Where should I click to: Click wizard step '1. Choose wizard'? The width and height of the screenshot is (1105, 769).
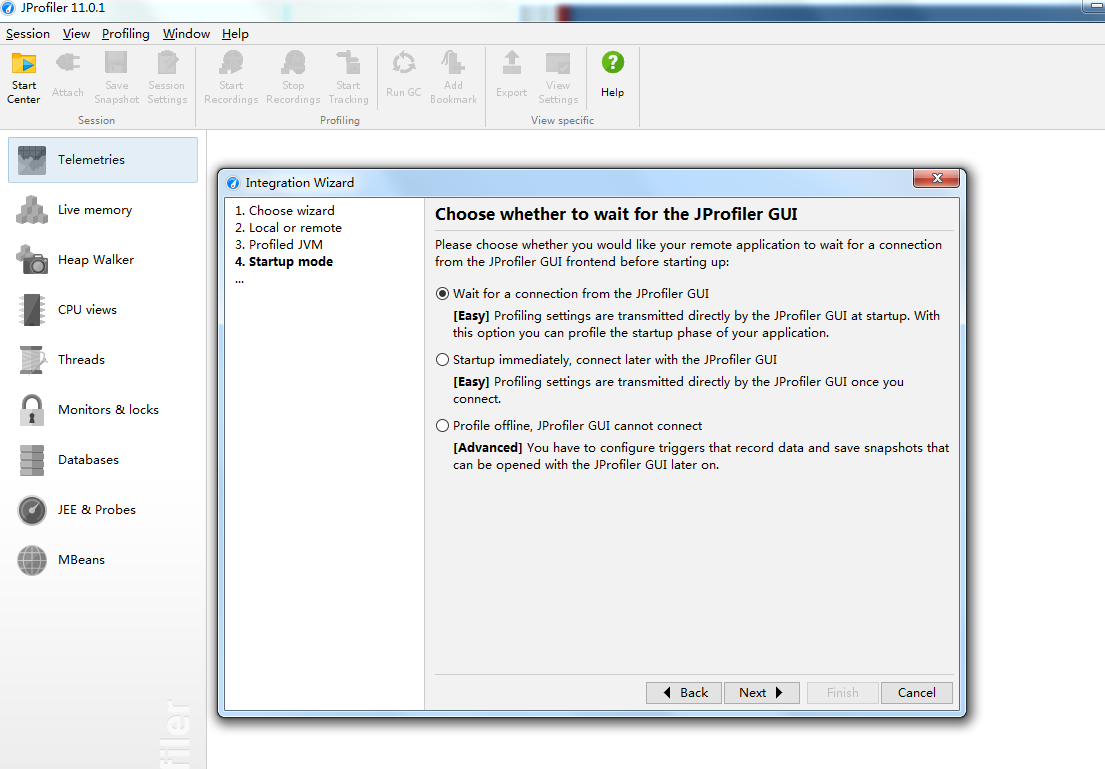(x=285, y=211)
